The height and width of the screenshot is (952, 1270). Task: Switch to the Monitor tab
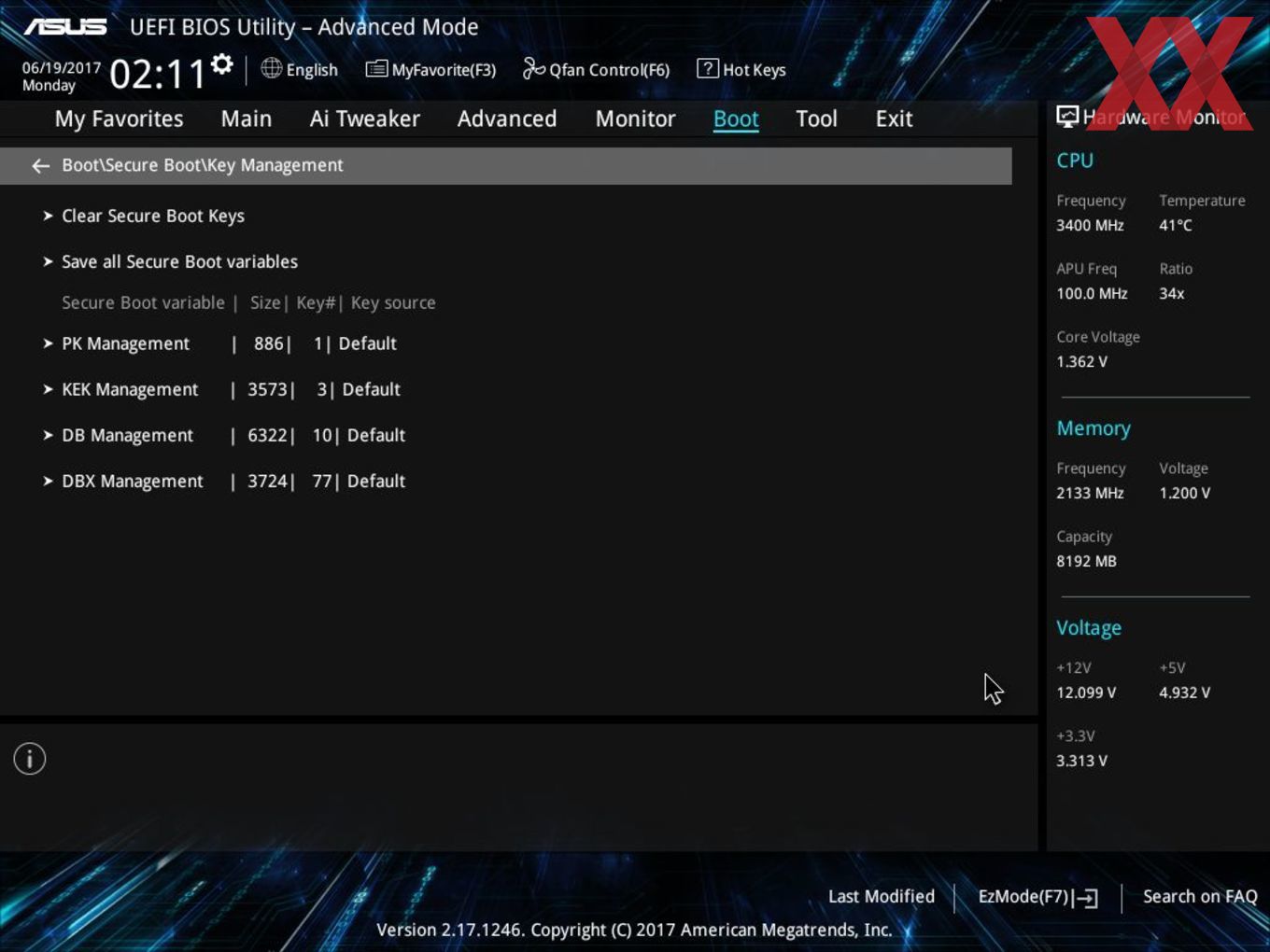[x=635, y=119]
